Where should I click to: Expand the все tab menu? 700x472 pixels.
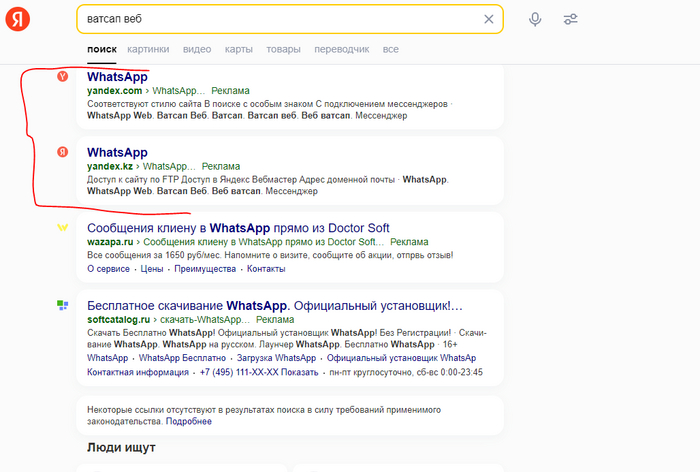click(390, 49)
